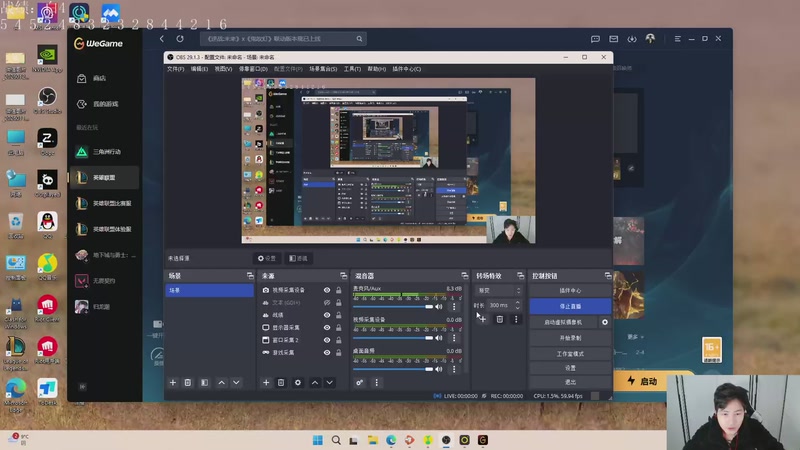This screenshot has height=450, width=800.
Task: Click the 启动虚拟摄像机 button
Action: coord(563,322)
